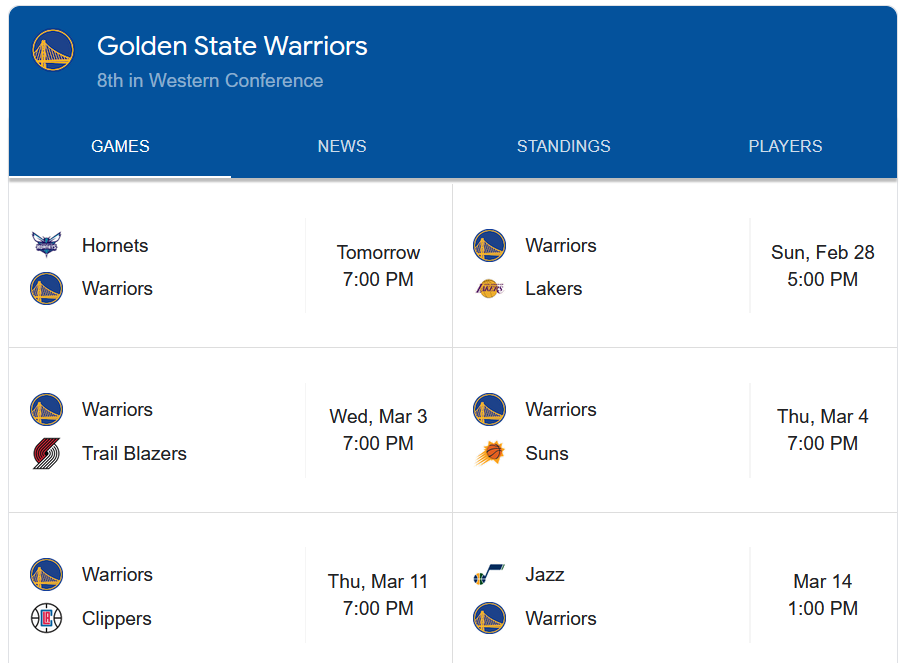Click the Clippers team logo
Viewport: 900px width, 663px height.
[x=46, y=618]
